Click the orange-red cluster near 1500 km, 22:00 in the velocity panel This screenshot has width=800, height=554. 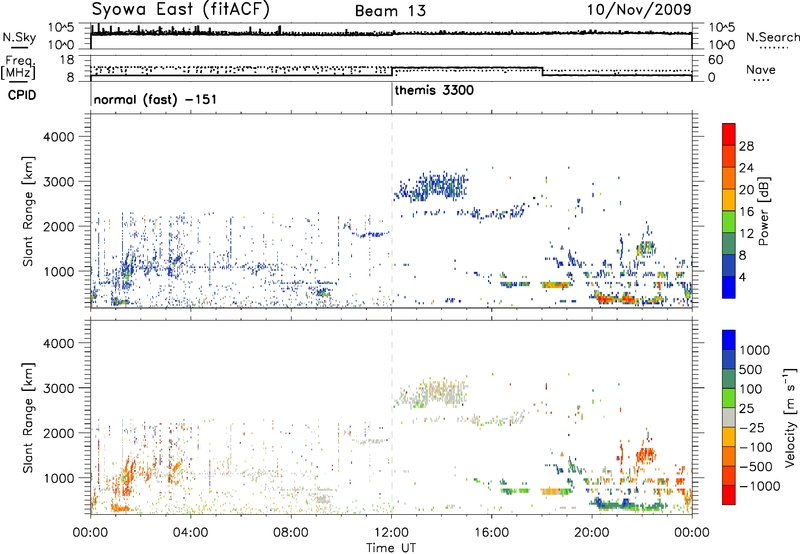pyautogui.click(x=646, y=454)
